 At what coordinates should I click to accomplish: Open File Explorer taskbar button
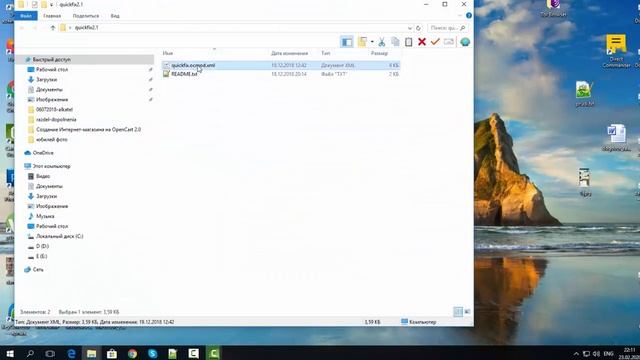(91, 353)
